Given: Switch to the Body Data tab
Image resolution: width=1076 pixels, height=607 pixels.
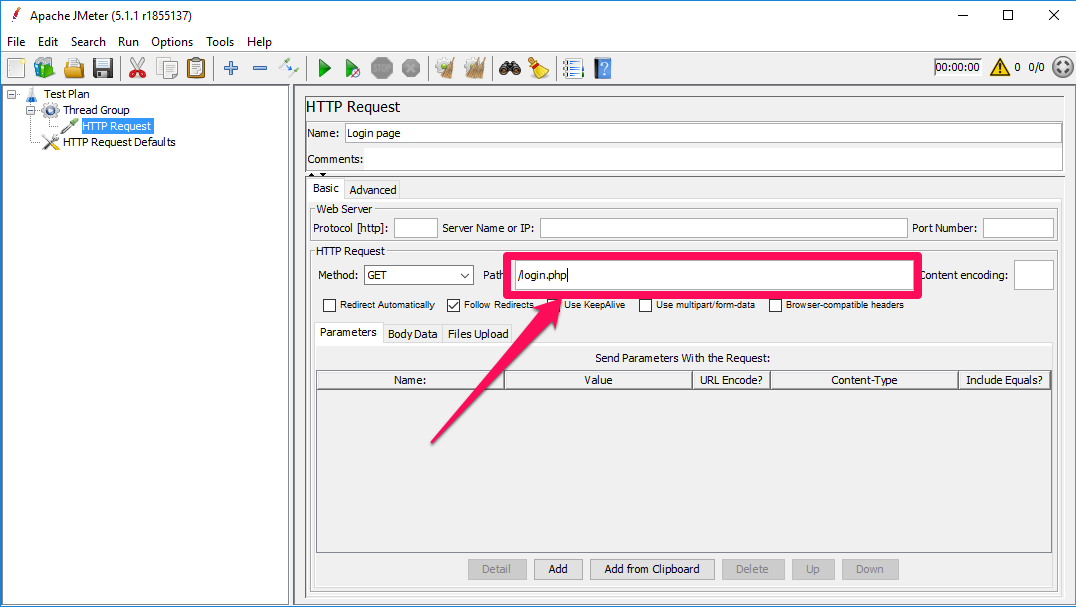Looking at the screenshot, I should [x=412, y=334].
